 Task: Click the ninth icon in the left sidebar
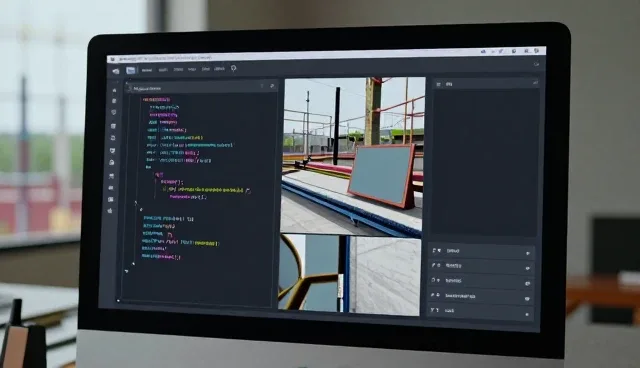(x=111, y=188)
